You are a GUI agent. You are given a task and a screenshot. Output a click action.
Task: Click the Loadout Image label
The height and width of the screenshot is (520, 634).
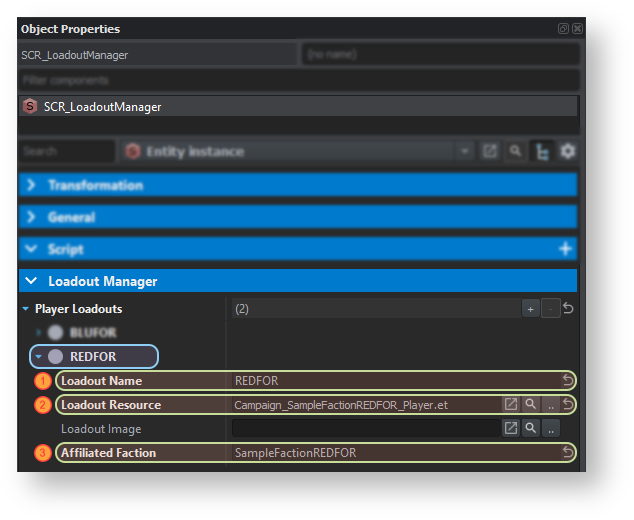click(101, 429)
